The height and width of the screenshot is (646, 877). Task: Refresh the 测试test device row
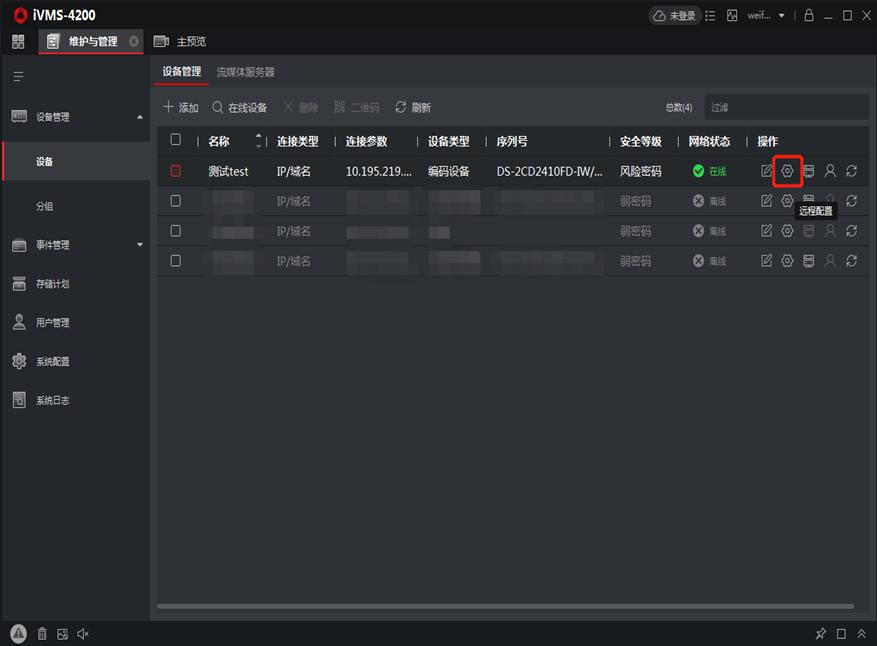point(851,171)
